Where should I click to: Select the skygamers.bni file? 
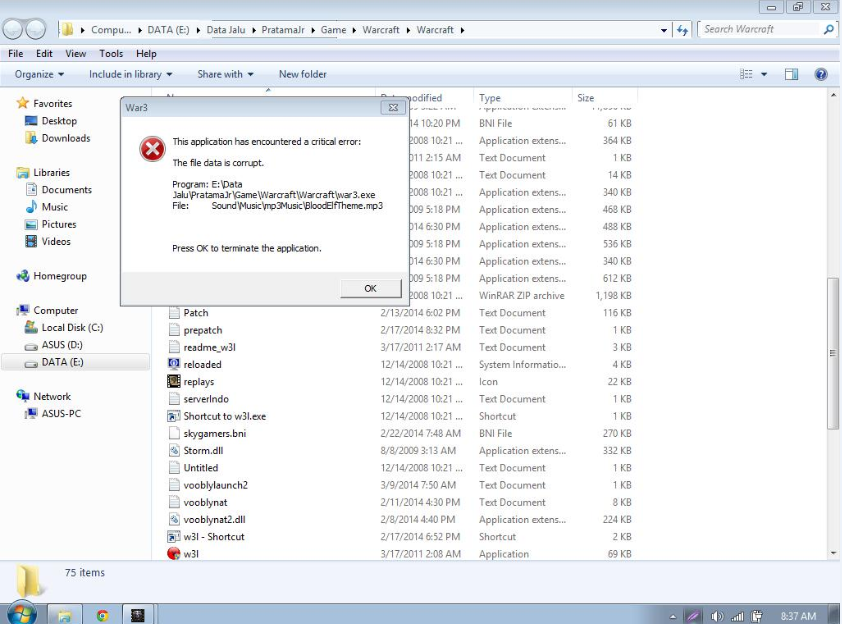pos(215,433)
